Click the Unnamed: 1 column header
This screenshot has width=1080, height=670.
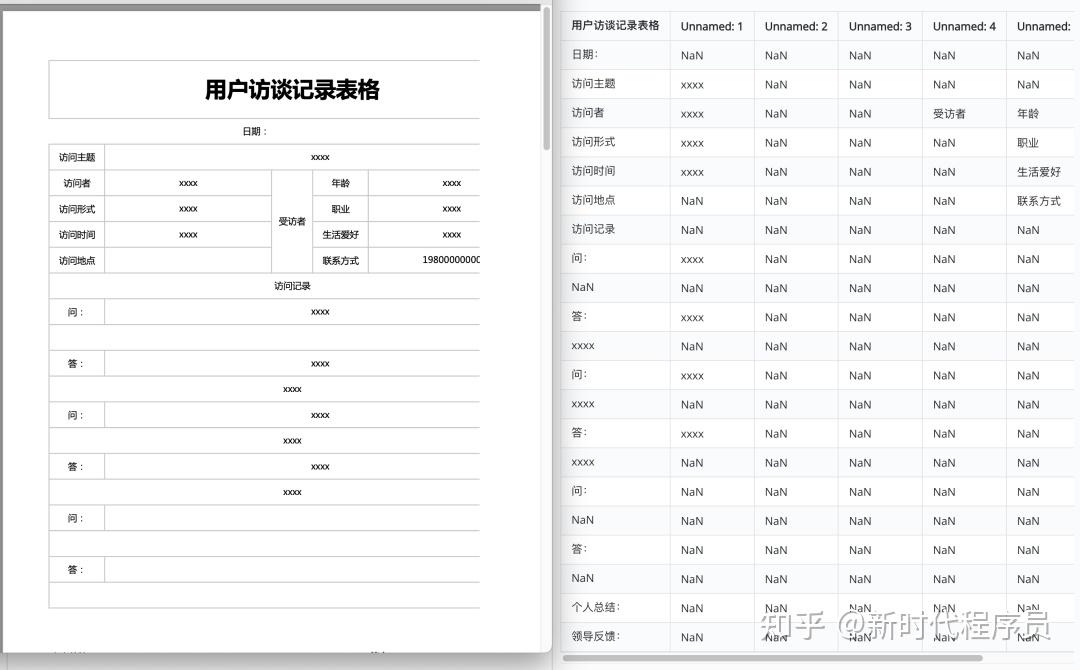click(x=712, y=26)
